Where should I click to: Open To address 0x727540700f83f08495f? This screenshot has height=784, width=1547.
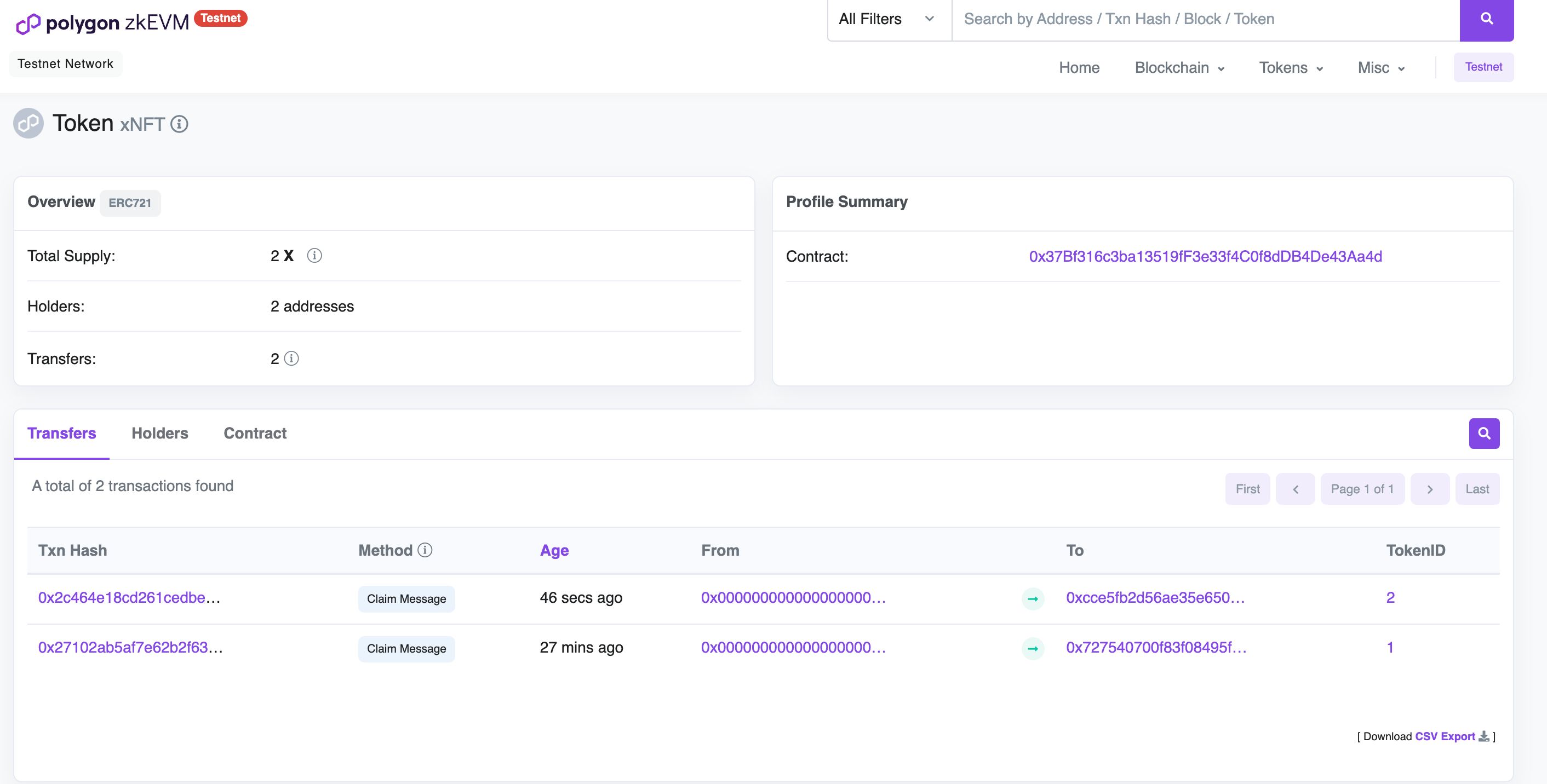[1156, 648]
